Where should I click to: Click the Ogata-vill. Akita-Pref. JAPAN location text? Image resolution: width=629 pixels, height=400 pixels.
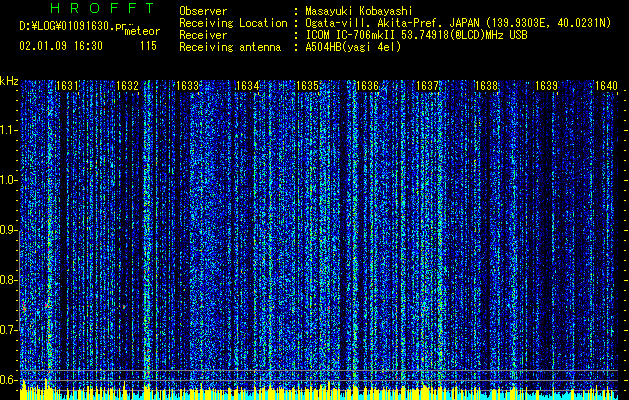[x=458, y=23]
